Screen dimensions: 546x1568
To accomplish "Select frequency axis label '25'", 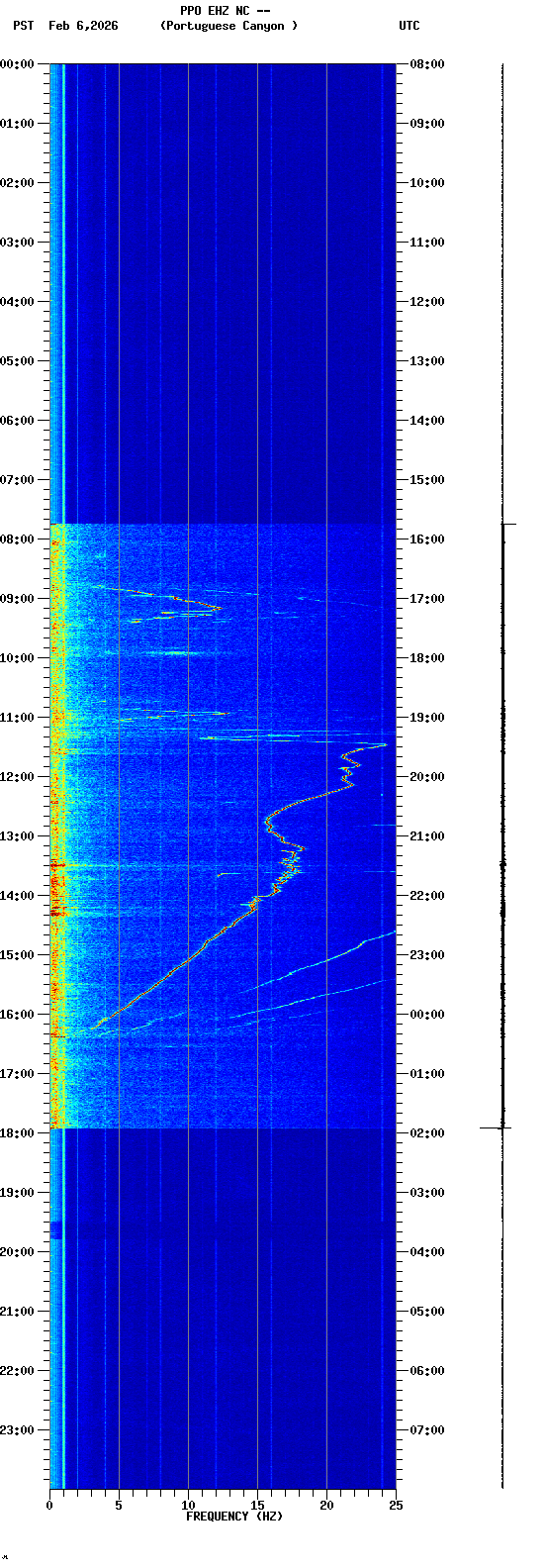I will click(x=396, y=1506).
